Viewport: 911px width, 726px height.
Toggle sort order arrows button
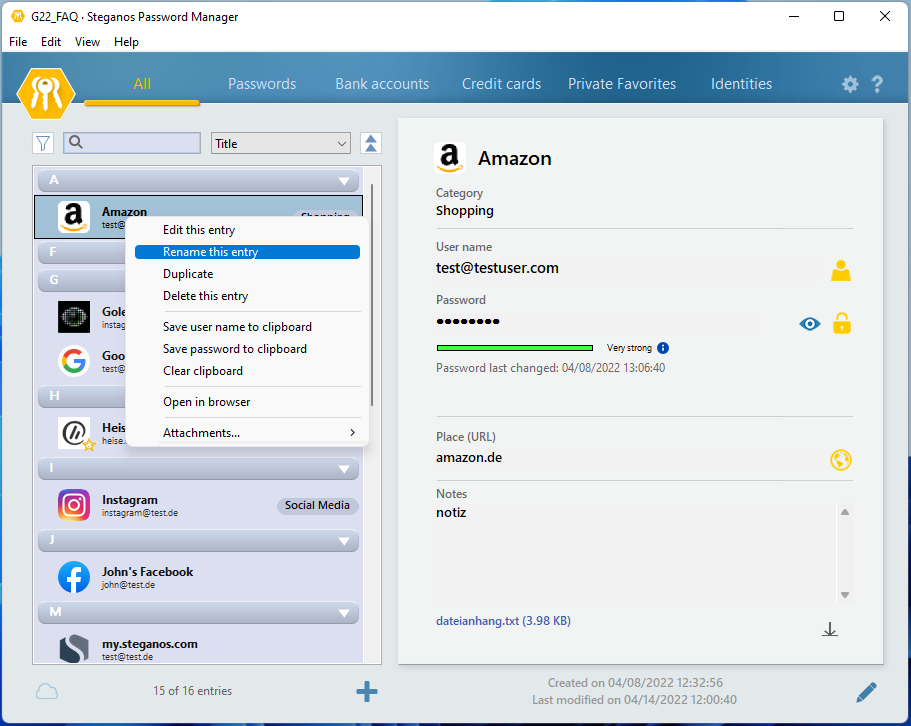tap(371, 143)
